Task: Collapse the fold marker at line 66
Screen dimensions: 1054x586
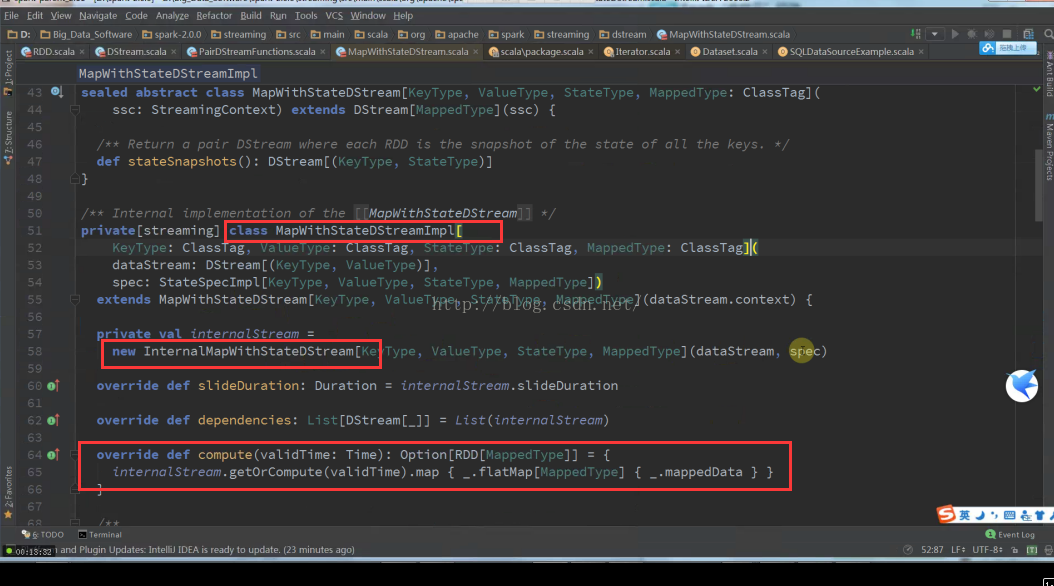Action: pyautogui.click(x=75, y=489)
